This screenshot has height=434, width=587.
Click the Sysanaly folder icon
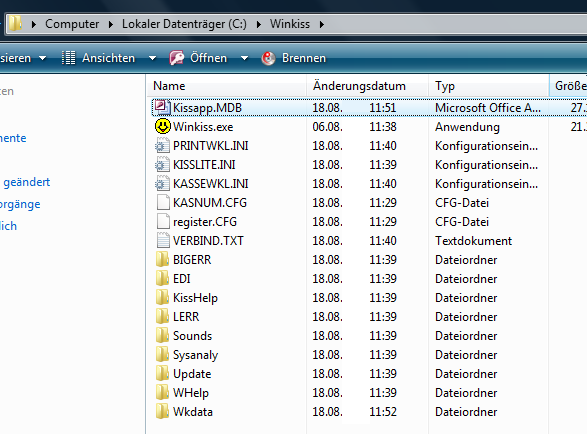pyautogui.click(x=162, y=355)
